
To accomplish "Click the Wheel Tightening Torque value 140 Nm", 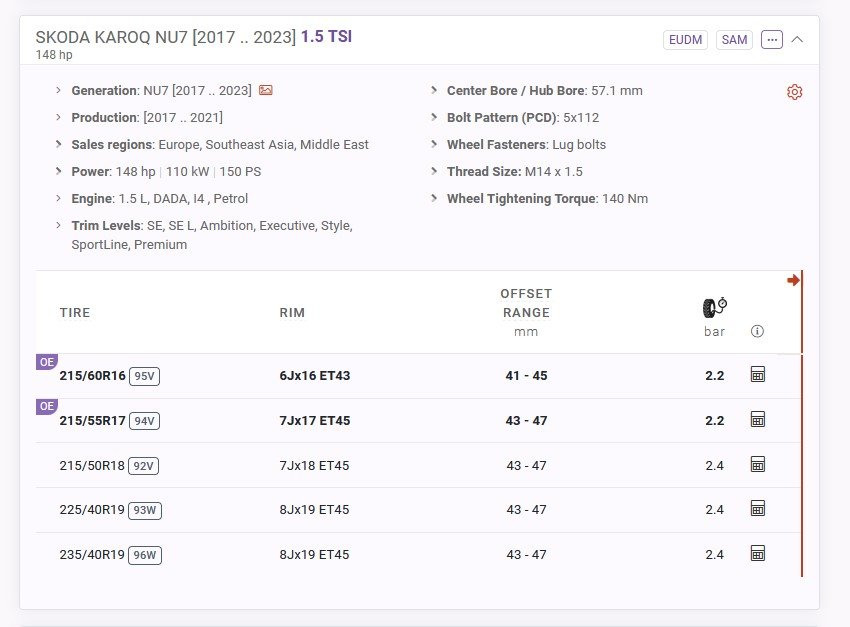I will (625, 199).
